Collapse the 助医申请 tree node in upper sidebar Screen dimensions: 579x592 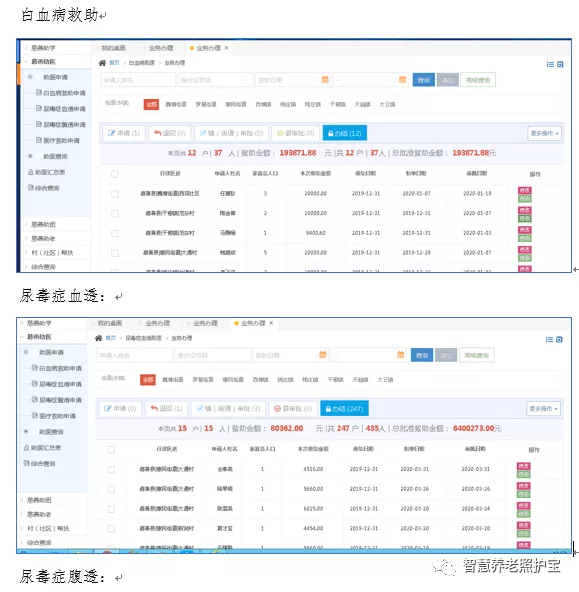point(30,77)
